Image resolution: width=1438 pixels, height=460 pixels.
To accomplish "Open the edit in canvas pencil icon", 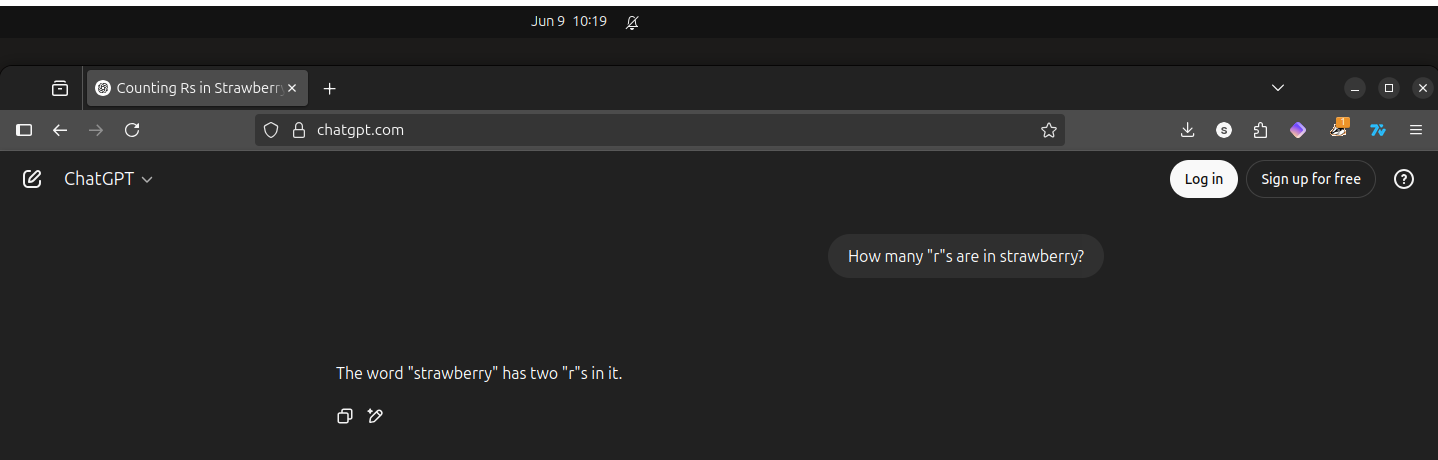I will (376, 416).
